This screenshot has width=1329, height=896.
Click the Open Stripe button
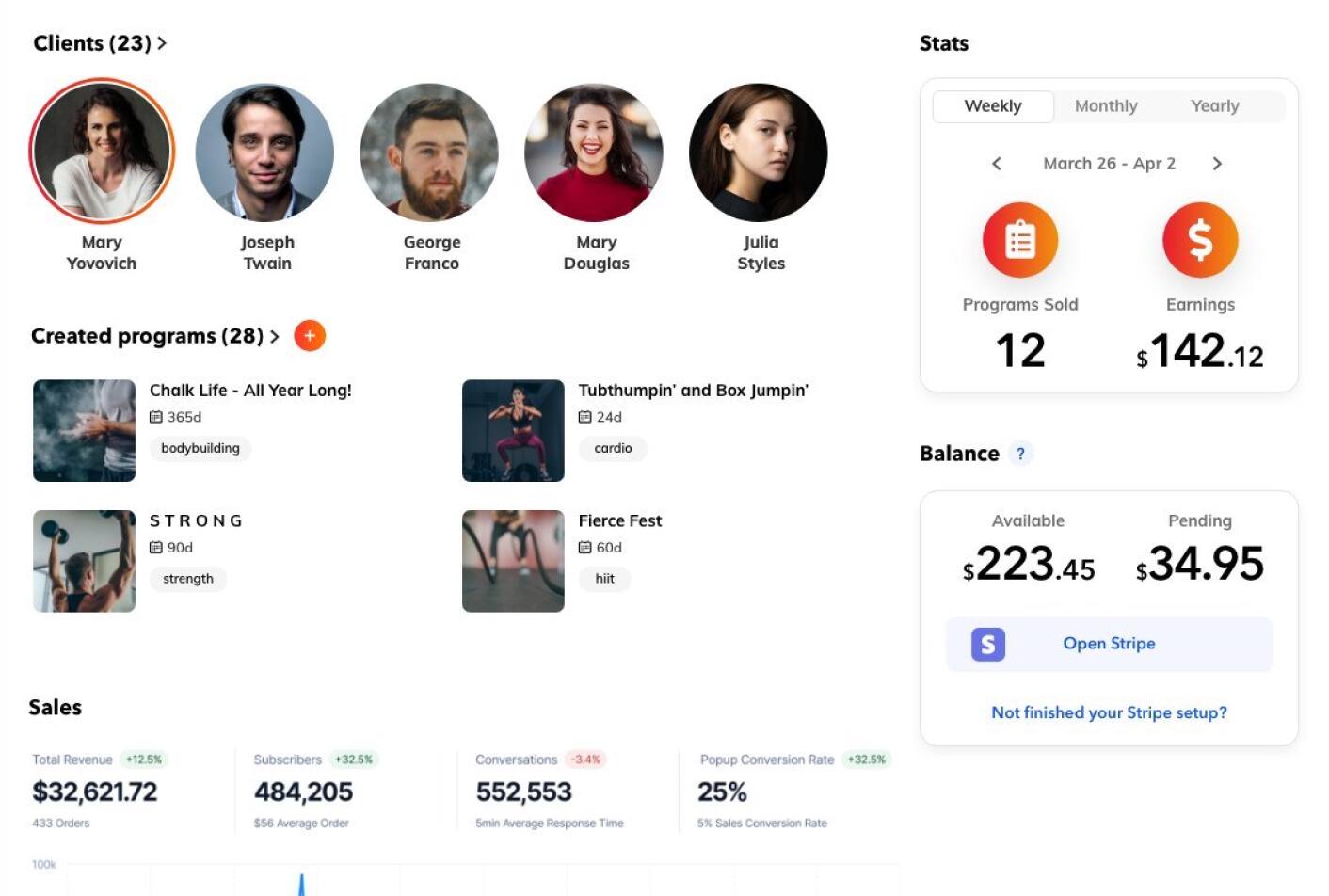tap(1109, 644)
